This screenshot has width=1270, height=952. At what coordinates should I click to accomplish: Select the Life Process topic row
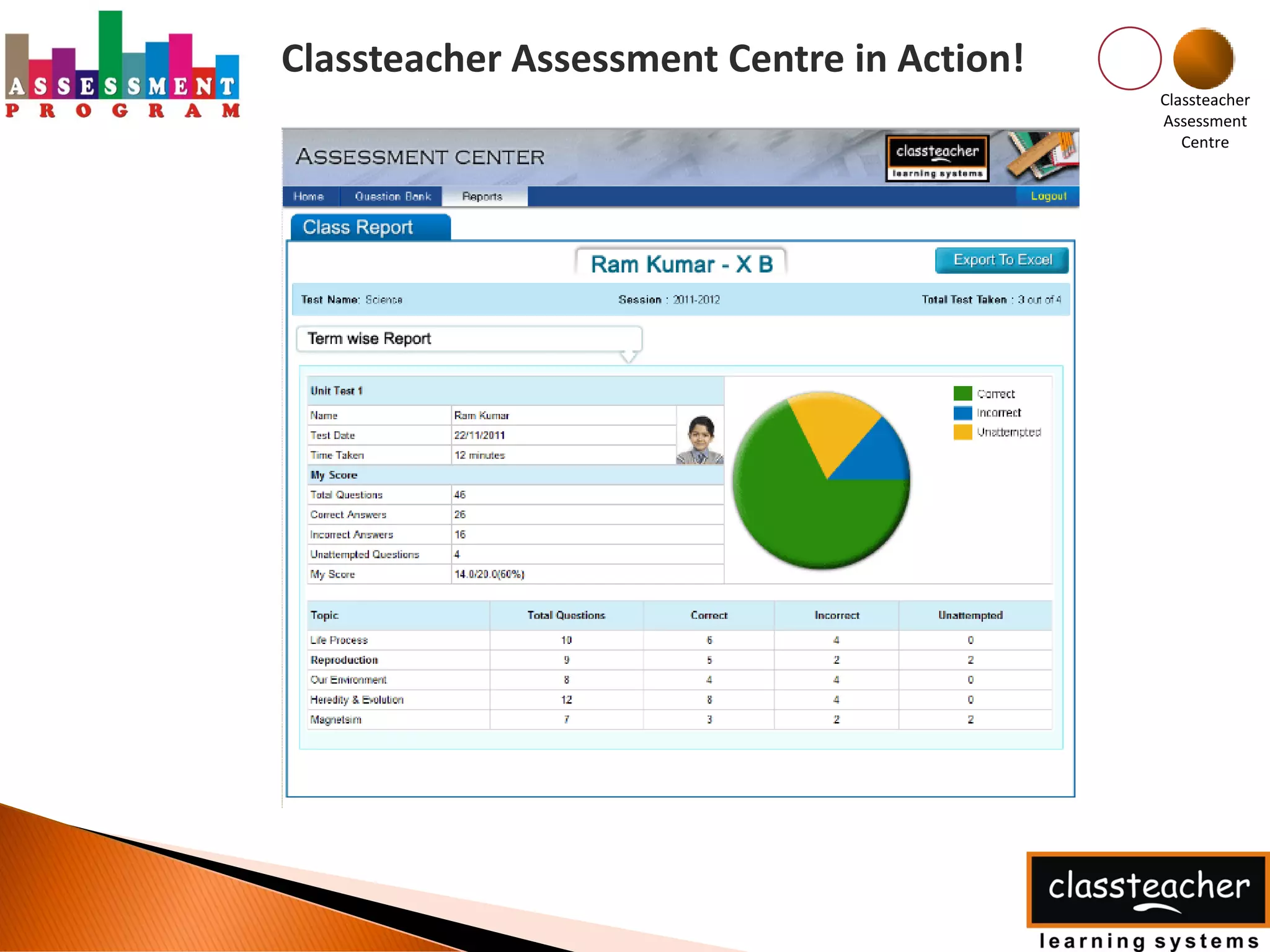[x=680, y=640]
